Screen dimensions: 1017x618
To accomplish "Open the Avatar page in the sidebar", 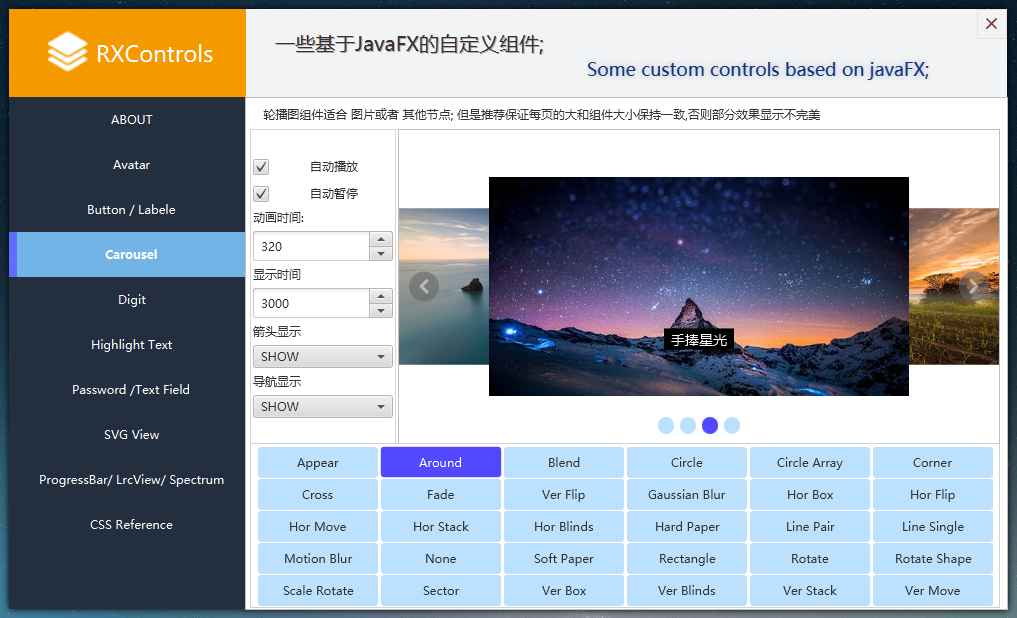I will pos(131,165).
